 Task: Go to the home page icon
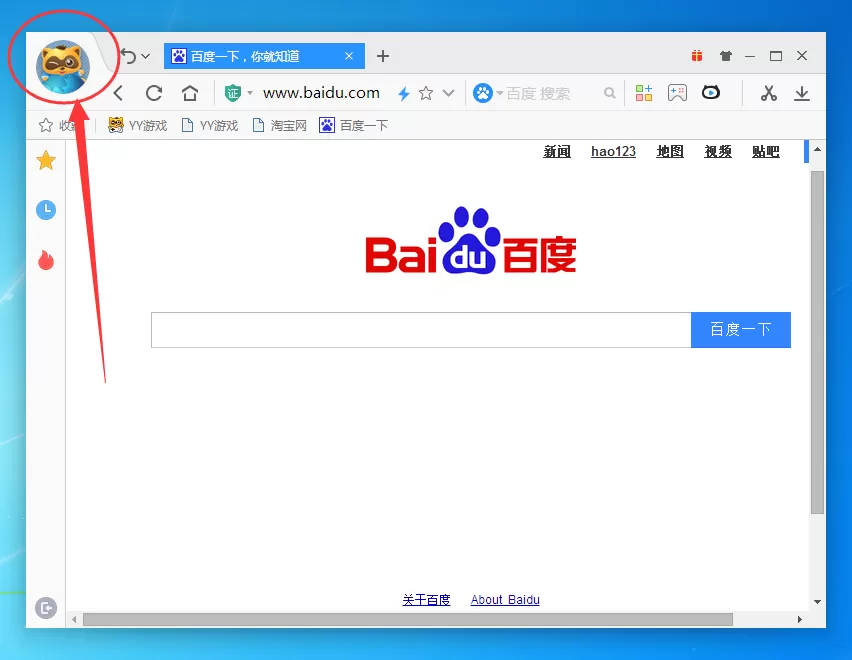coord(190,93)
